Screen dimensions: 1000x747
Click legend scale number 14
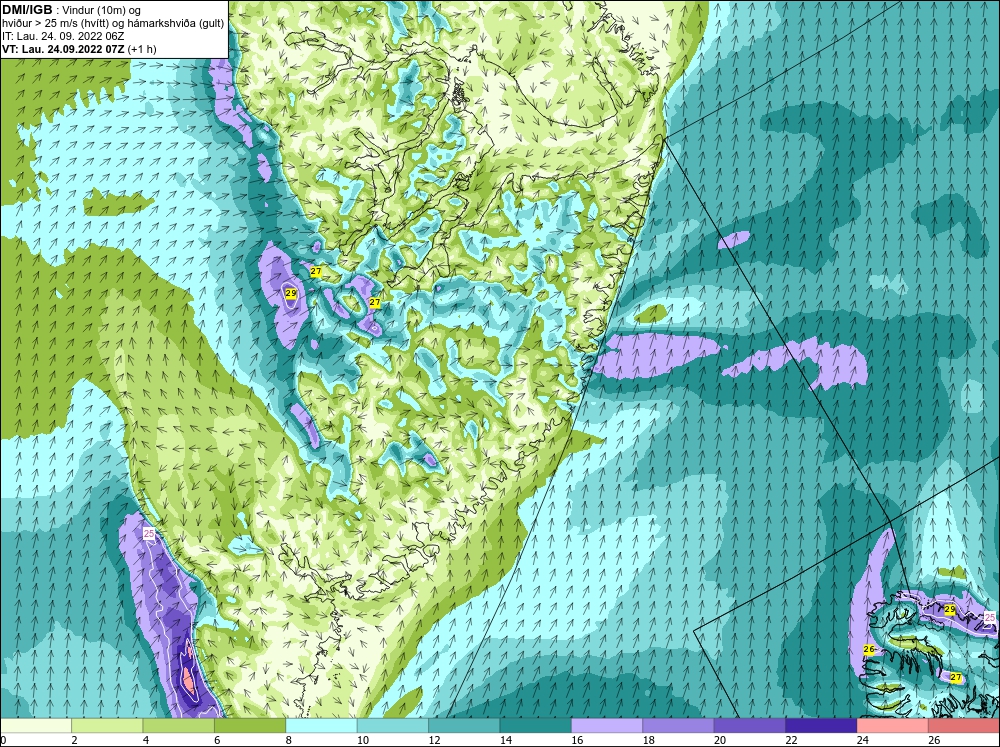(x=505, y=740)
